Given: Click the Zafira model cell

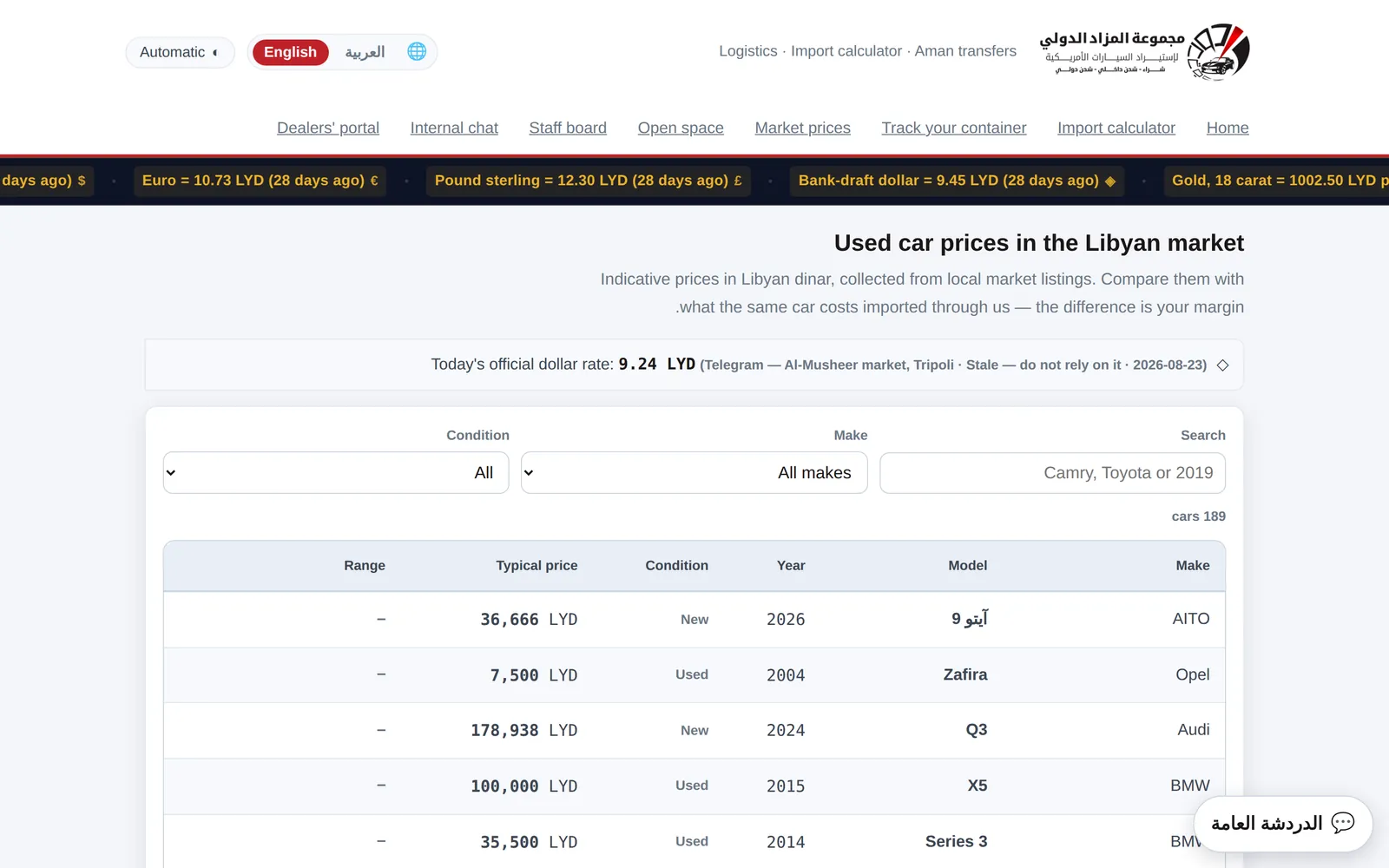Looking at the screenshot, I should (x=965, y=674).
